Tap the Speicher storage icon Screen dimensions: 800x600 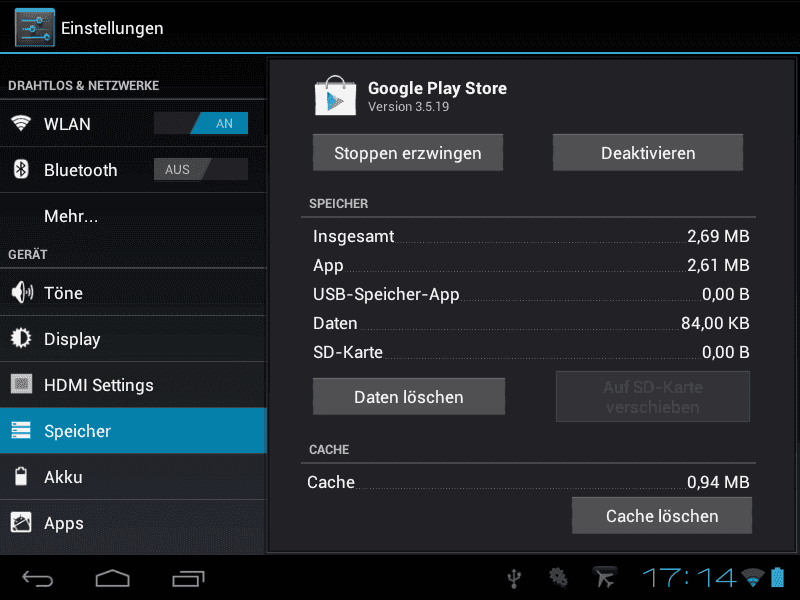(21, 431)
